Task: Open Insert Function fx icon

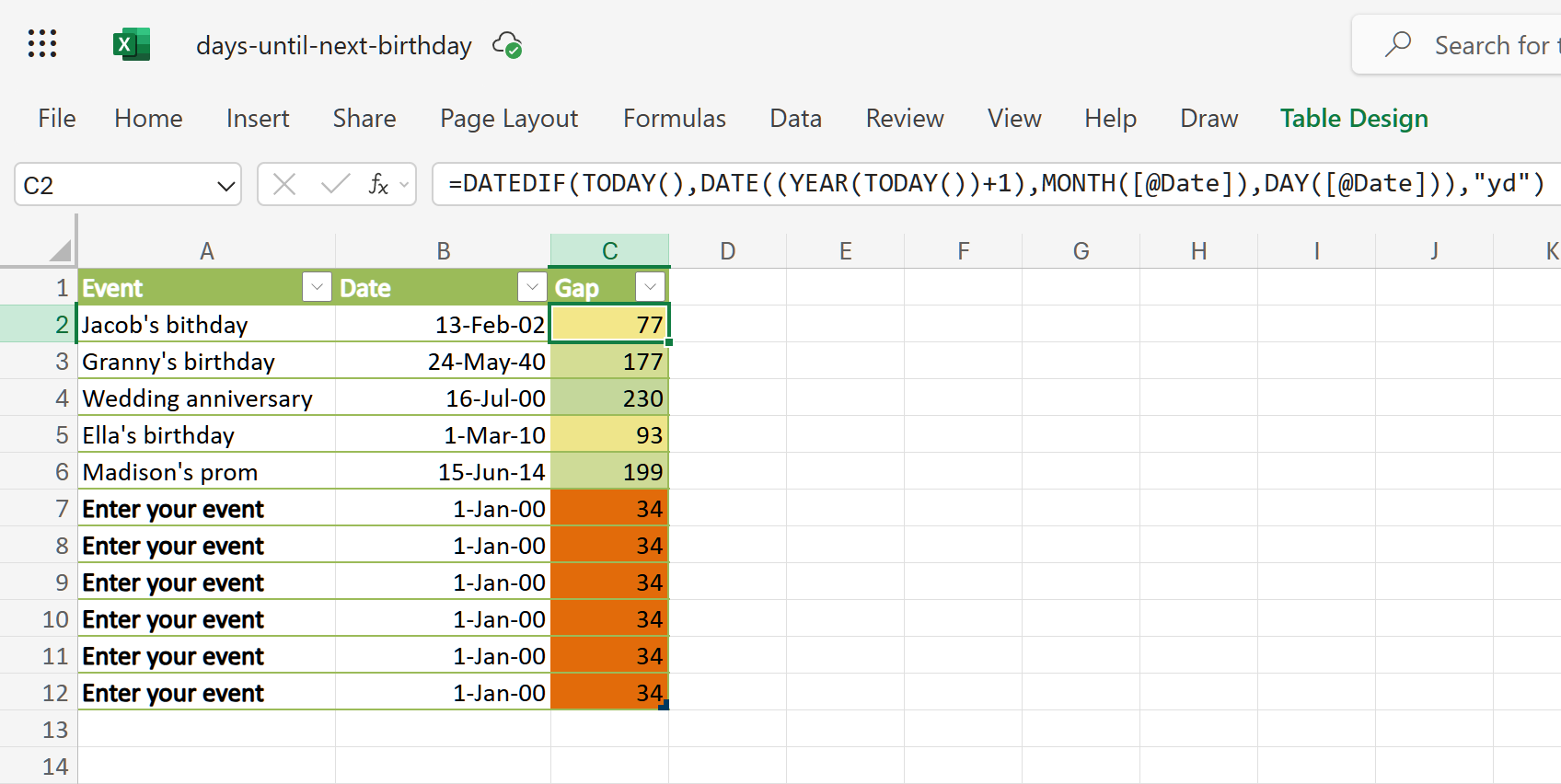Action: click(x=378, y=185)
